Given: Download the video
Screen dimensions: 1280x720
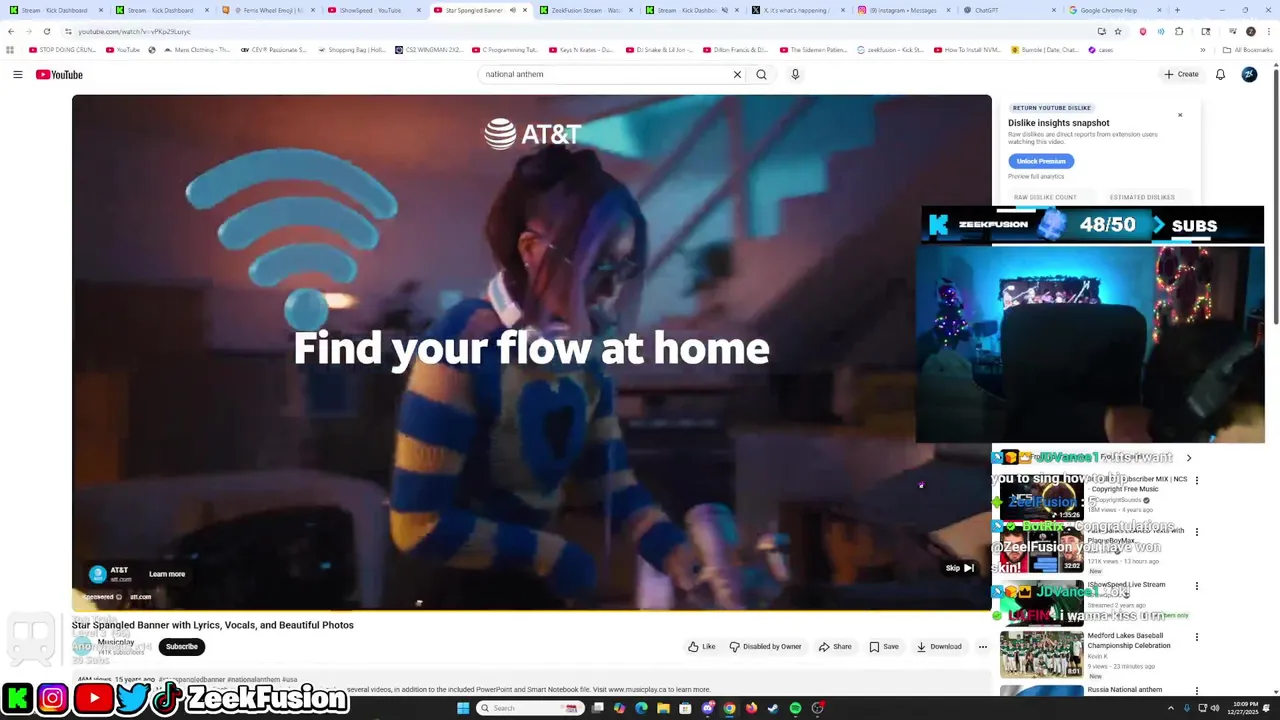Looking at the screenshot, I should [x=939, y=647].
